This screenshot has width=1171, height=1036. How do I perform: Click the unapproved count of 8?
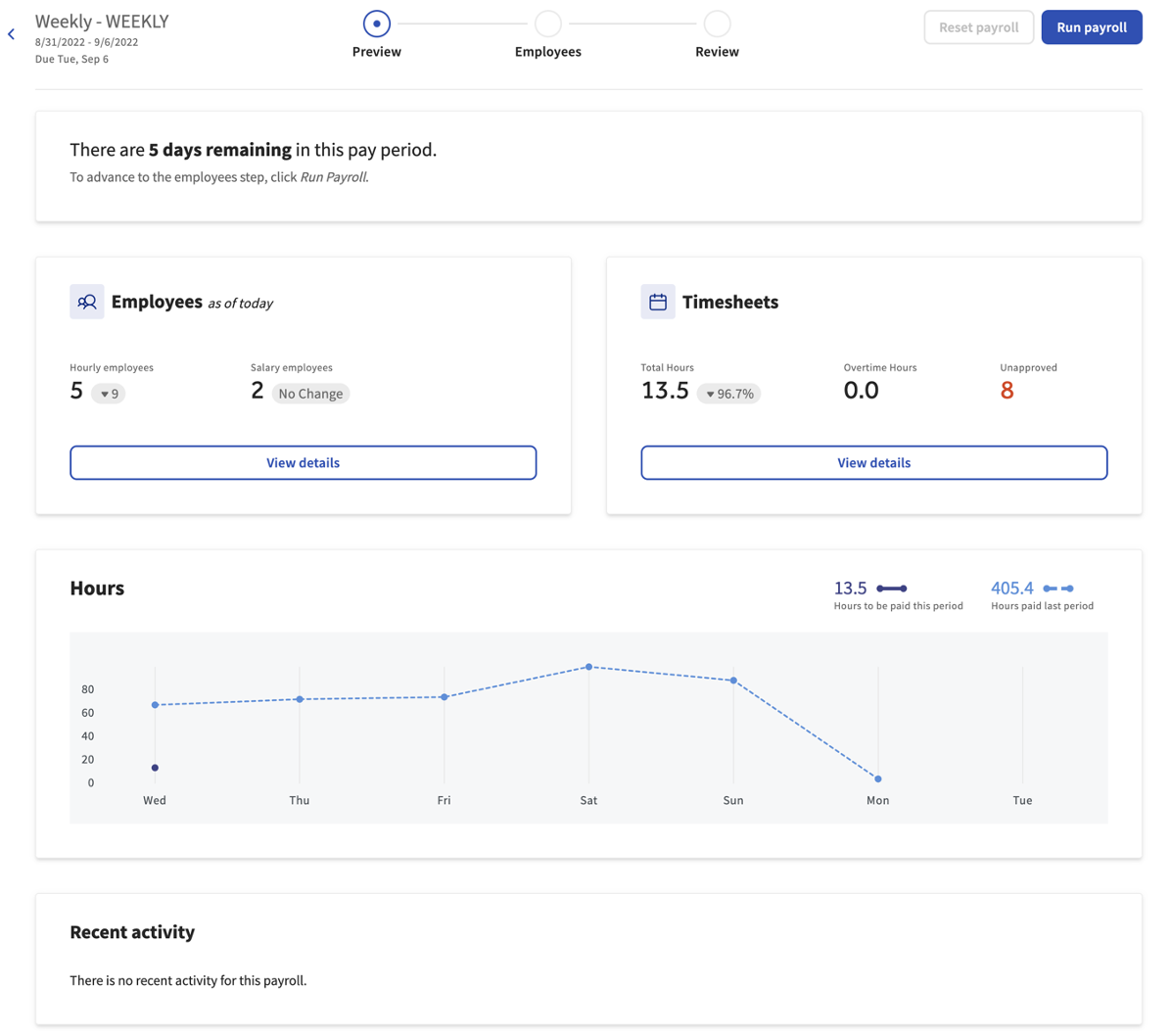pos(1009,390)
